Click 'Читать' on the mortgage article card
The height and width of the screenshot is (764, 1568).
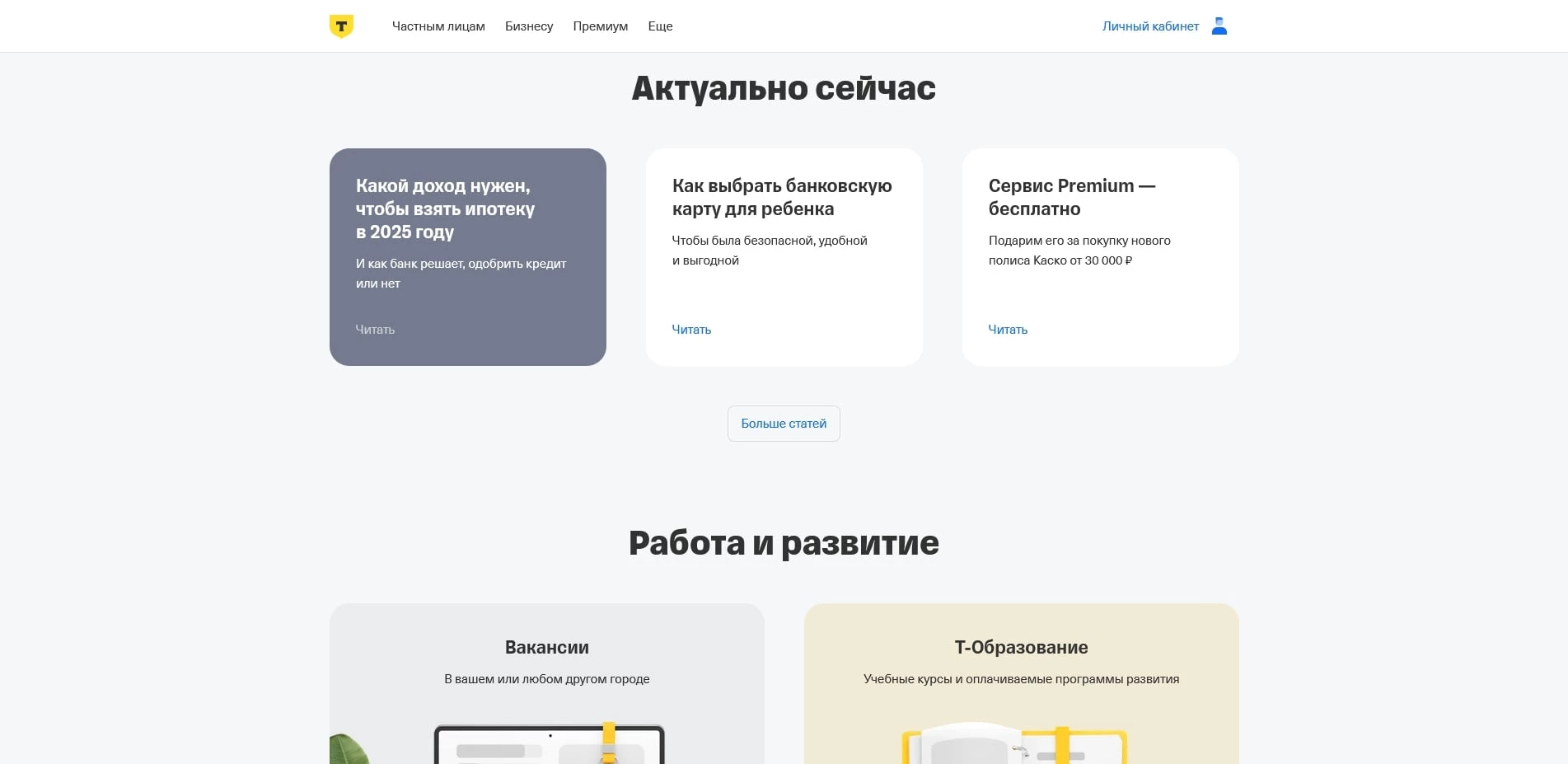[375, 329]
